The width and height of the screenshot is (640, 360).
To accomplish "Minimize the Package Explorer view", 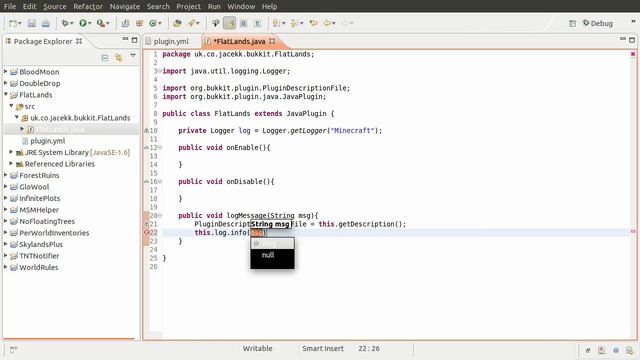I will 125,39.
